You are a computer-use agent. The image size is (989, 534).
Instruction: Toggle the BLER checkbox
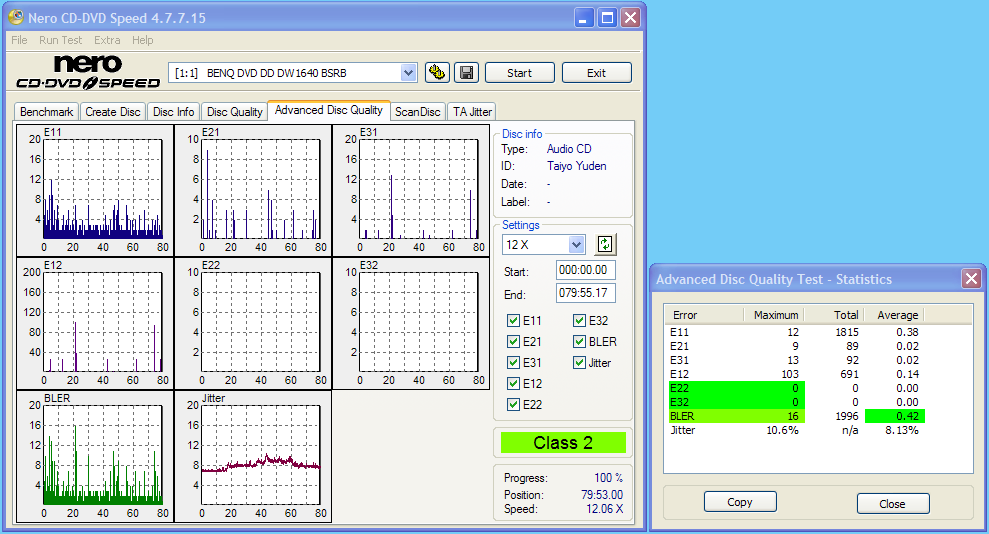click(580, 342)
